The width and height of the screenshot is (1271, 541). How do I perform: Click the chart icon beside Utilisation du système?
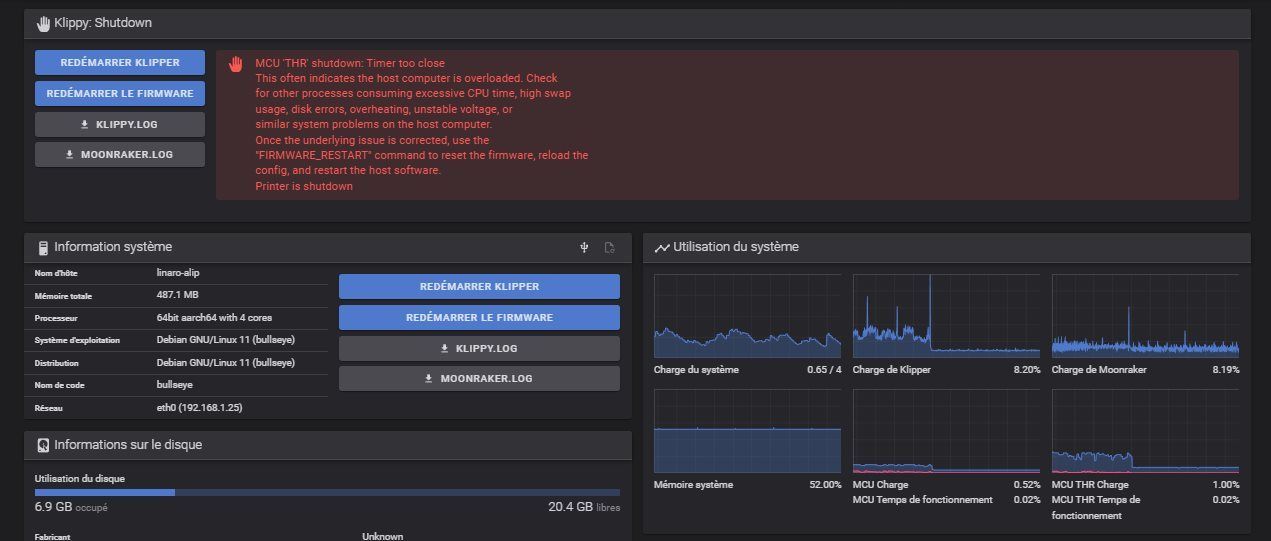coord(661,248)
